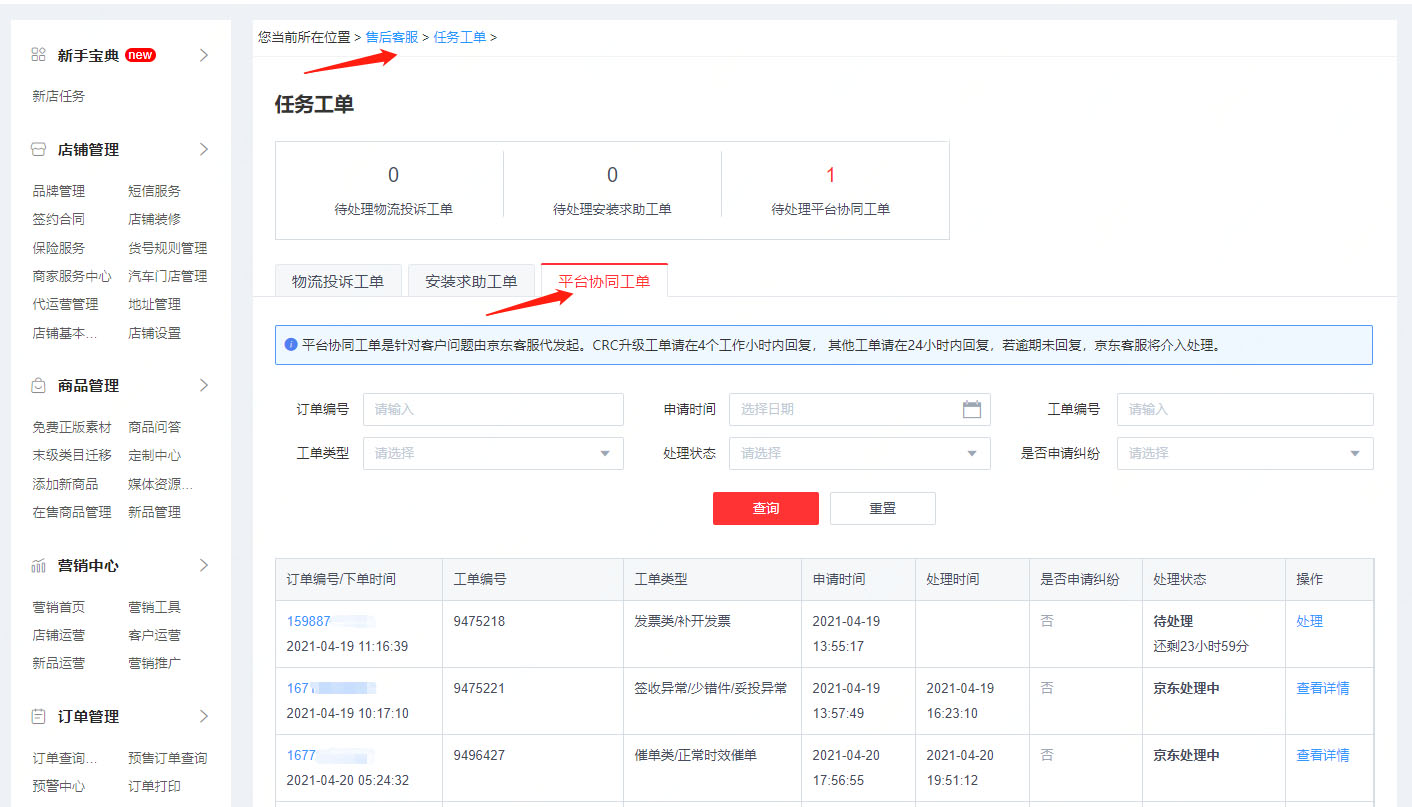
Task: Open the calendar icon in 申请时间 field
Action: pos(972,409)
